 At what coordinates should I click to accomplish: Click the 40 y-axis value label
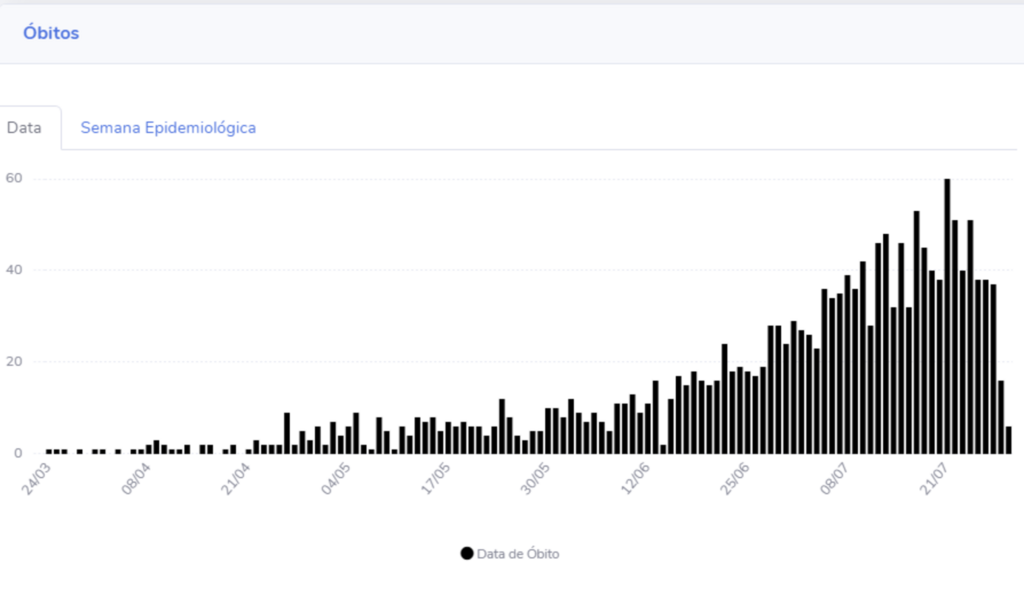point(14,270)
